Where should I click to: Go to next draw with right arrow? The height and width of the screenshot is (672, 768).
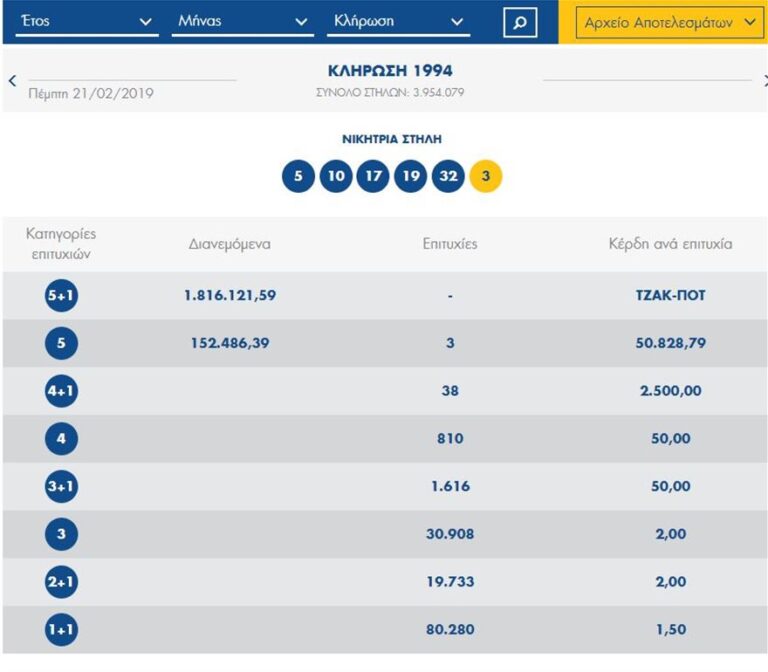pyautogui.click(x=762, y=81)
